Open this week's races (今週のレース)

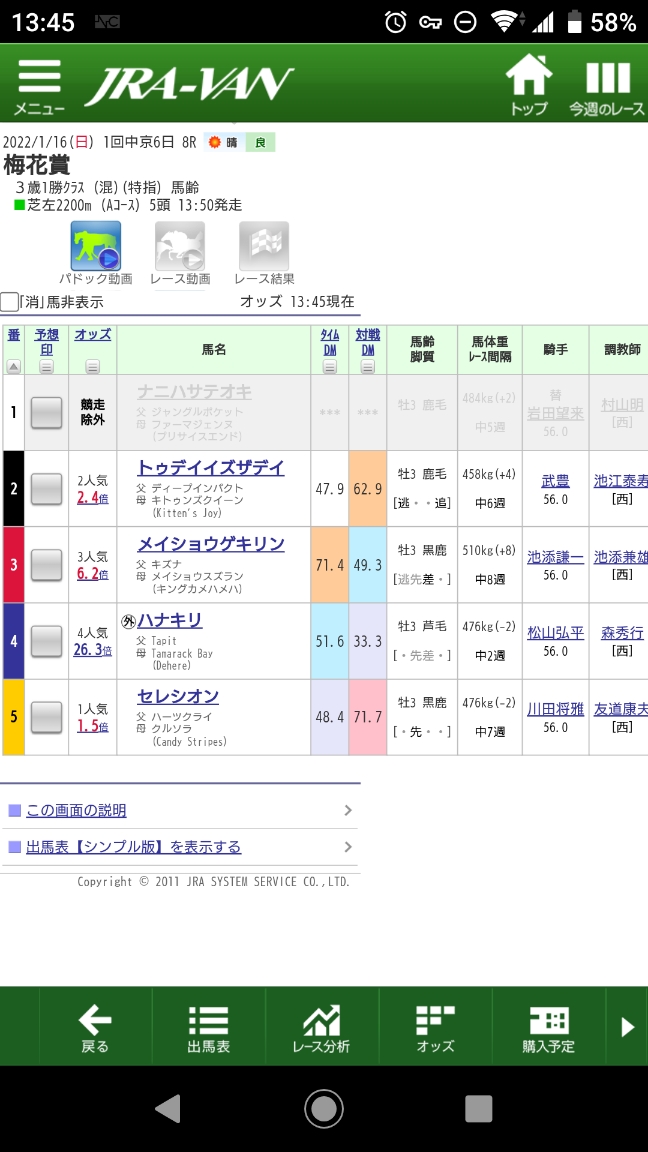[x=607, y=86]
